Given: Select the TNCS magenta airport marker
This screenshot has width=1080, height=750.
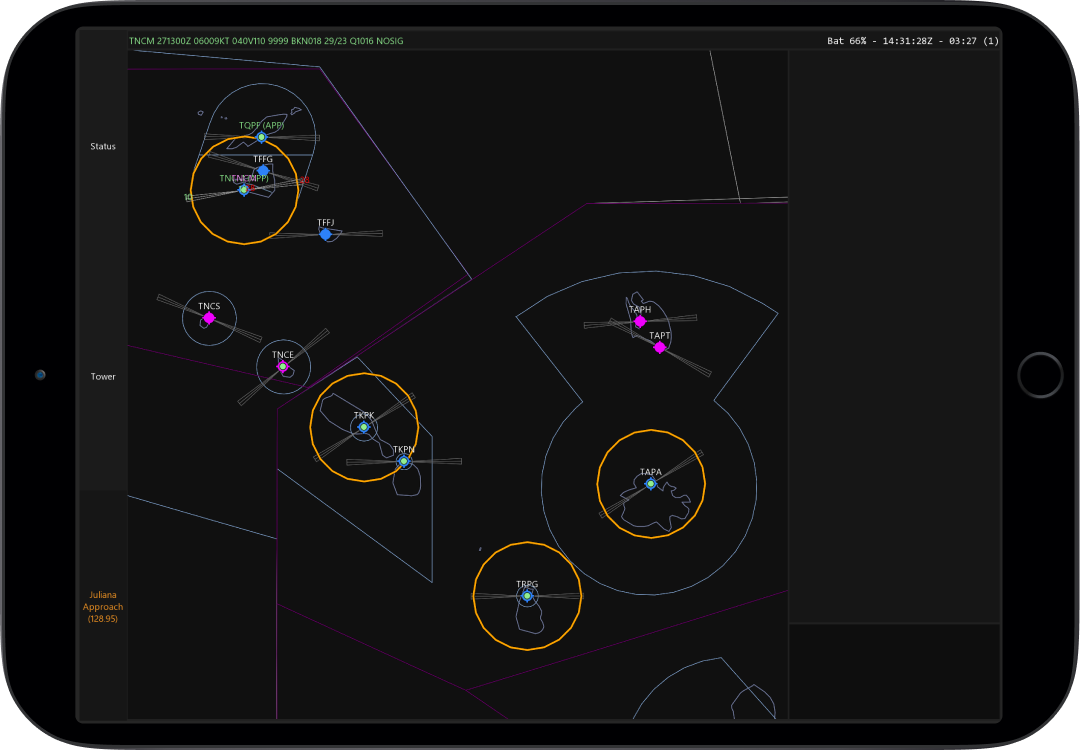Looking at the screenshot, I should 209,318.
